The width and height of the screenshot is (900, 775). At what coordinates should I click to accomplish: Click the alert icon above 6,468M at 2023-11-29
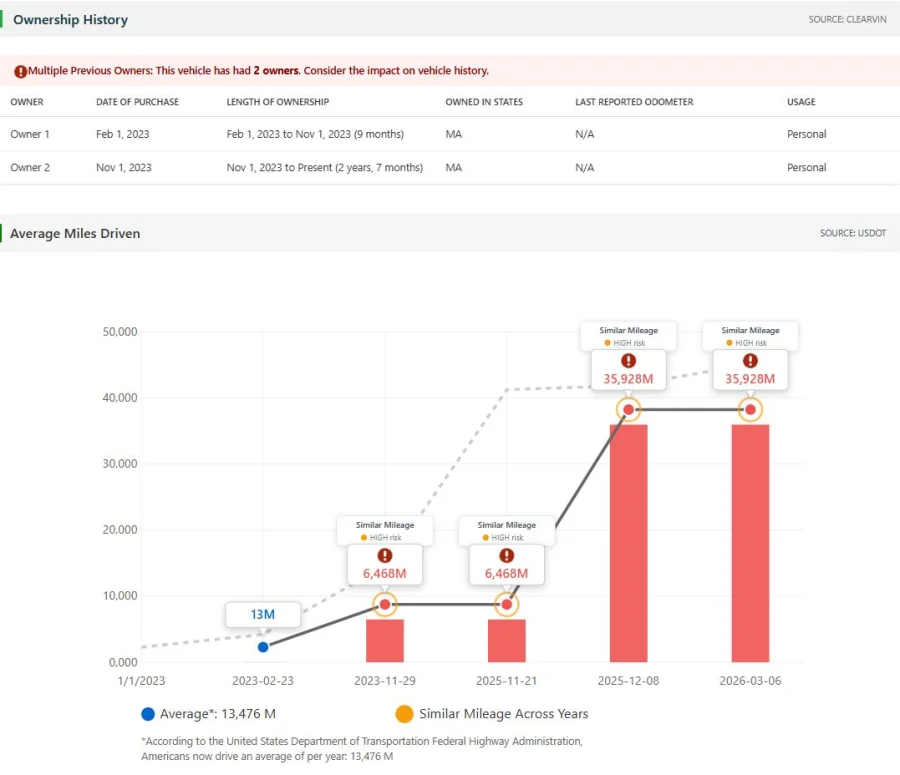point(385,555)
